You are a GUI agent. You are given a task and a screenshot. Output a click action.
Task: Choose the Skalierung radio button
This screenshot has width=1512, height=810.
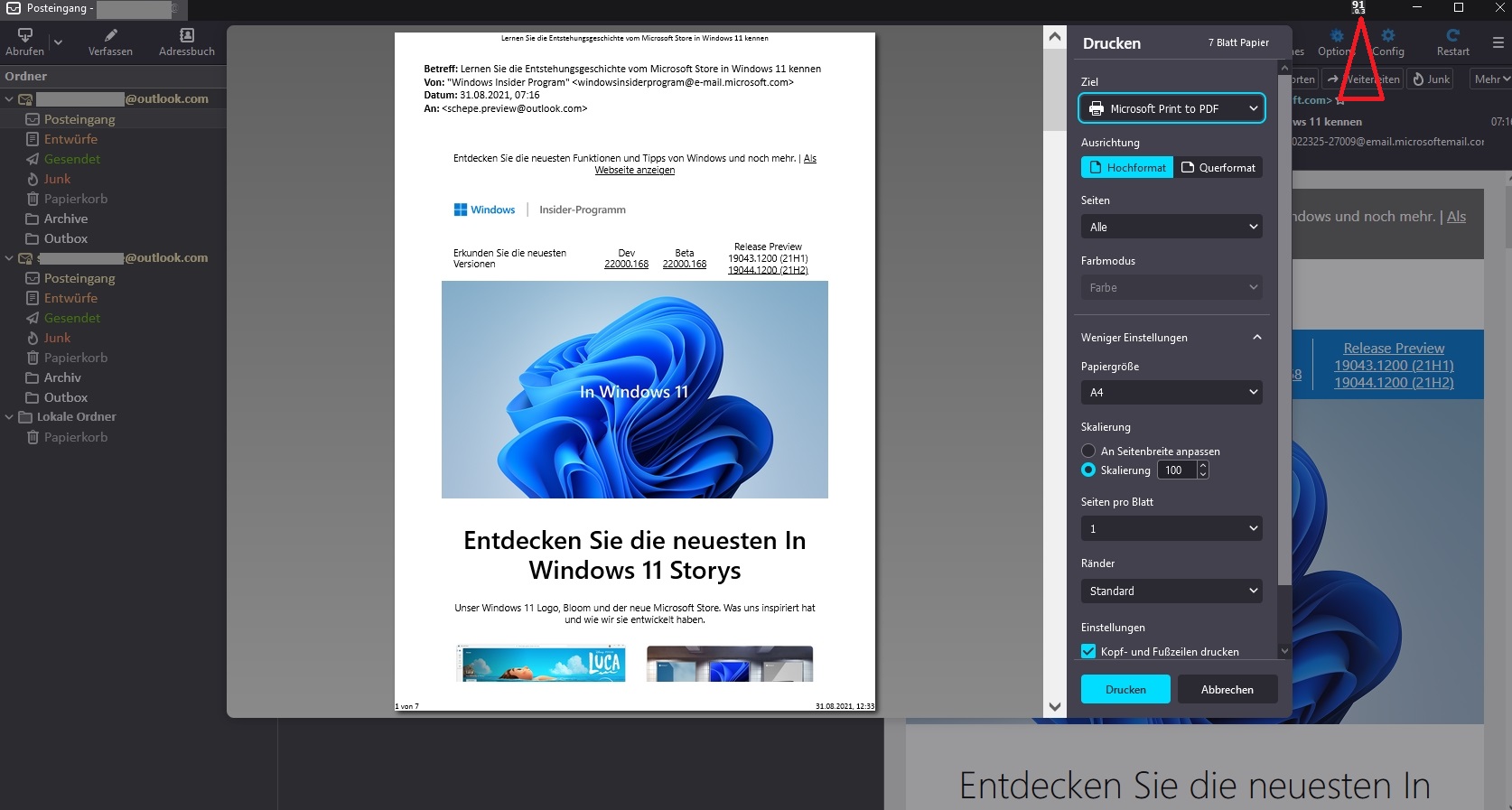tap(1088, 470)
